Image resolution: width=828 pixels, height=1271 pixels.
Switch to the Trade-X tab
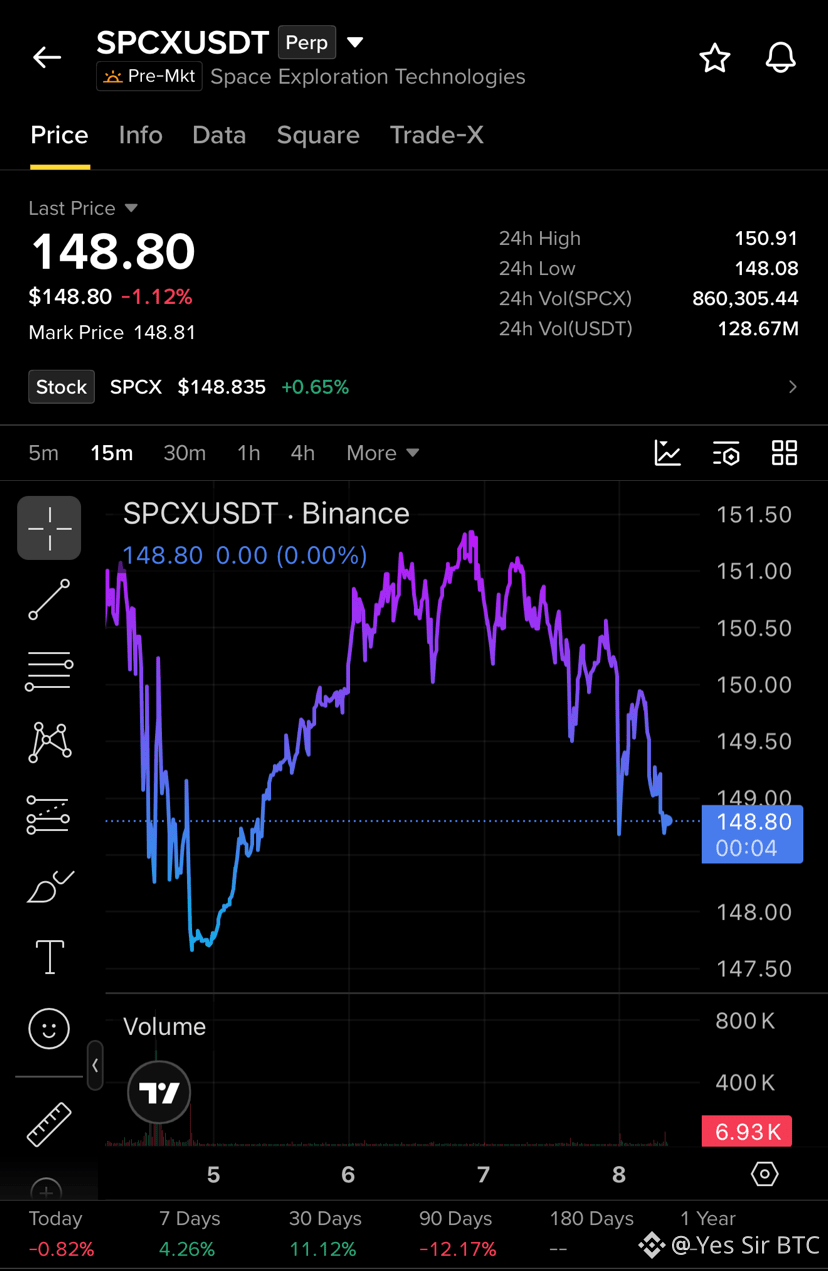coord(437,135)
